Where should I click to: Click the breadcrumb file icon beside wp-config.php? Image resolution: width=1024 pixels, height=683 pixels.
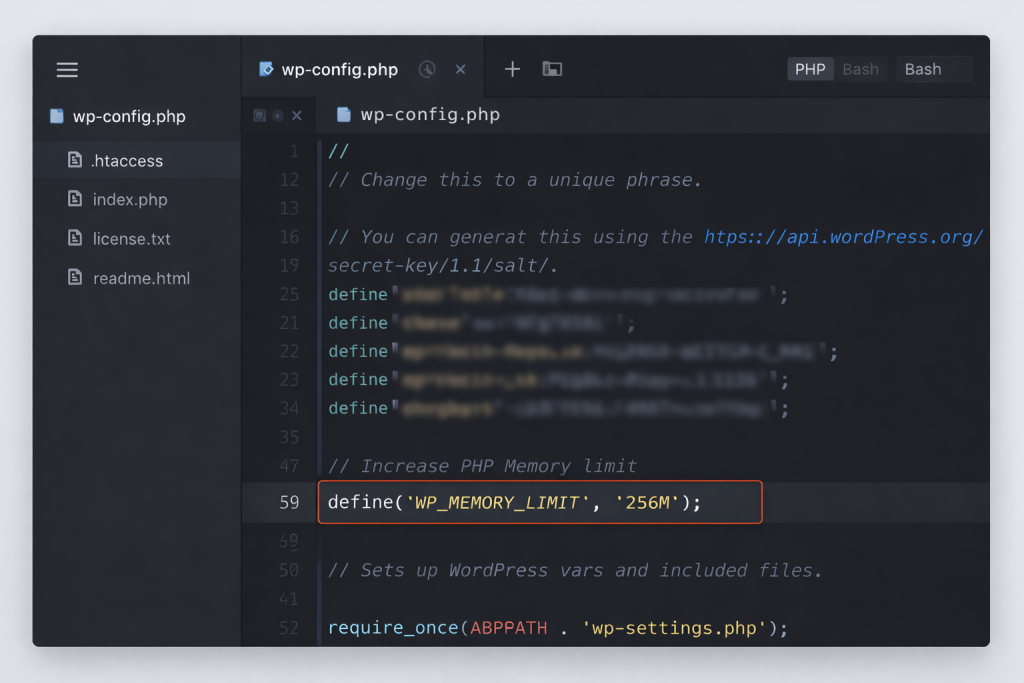[x=344, y=115]
